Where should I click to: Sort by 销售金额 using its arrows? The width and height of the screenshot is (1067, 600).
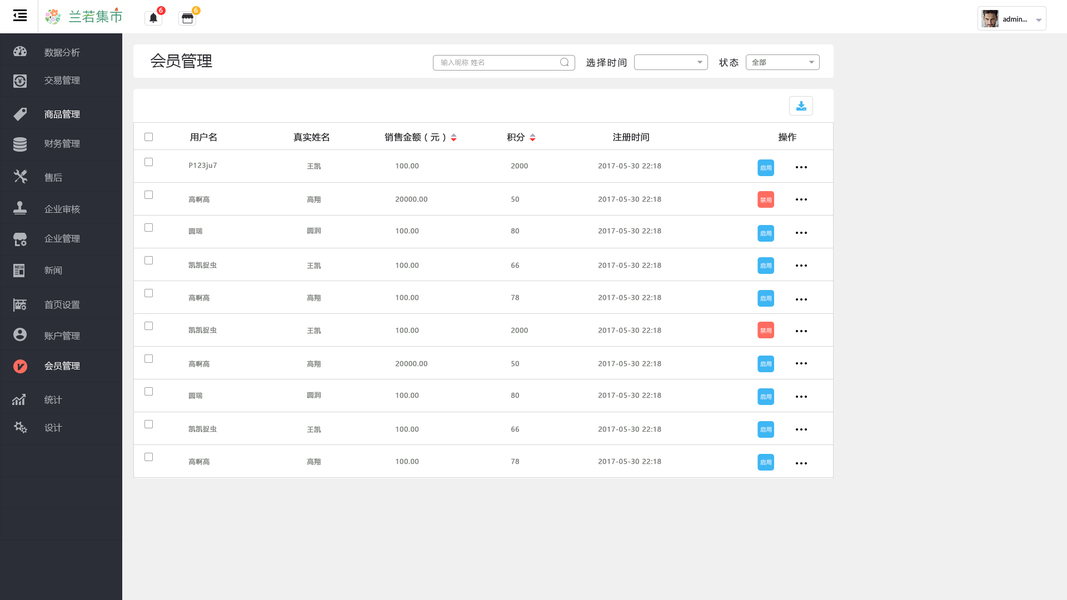[x=454, y=137]
